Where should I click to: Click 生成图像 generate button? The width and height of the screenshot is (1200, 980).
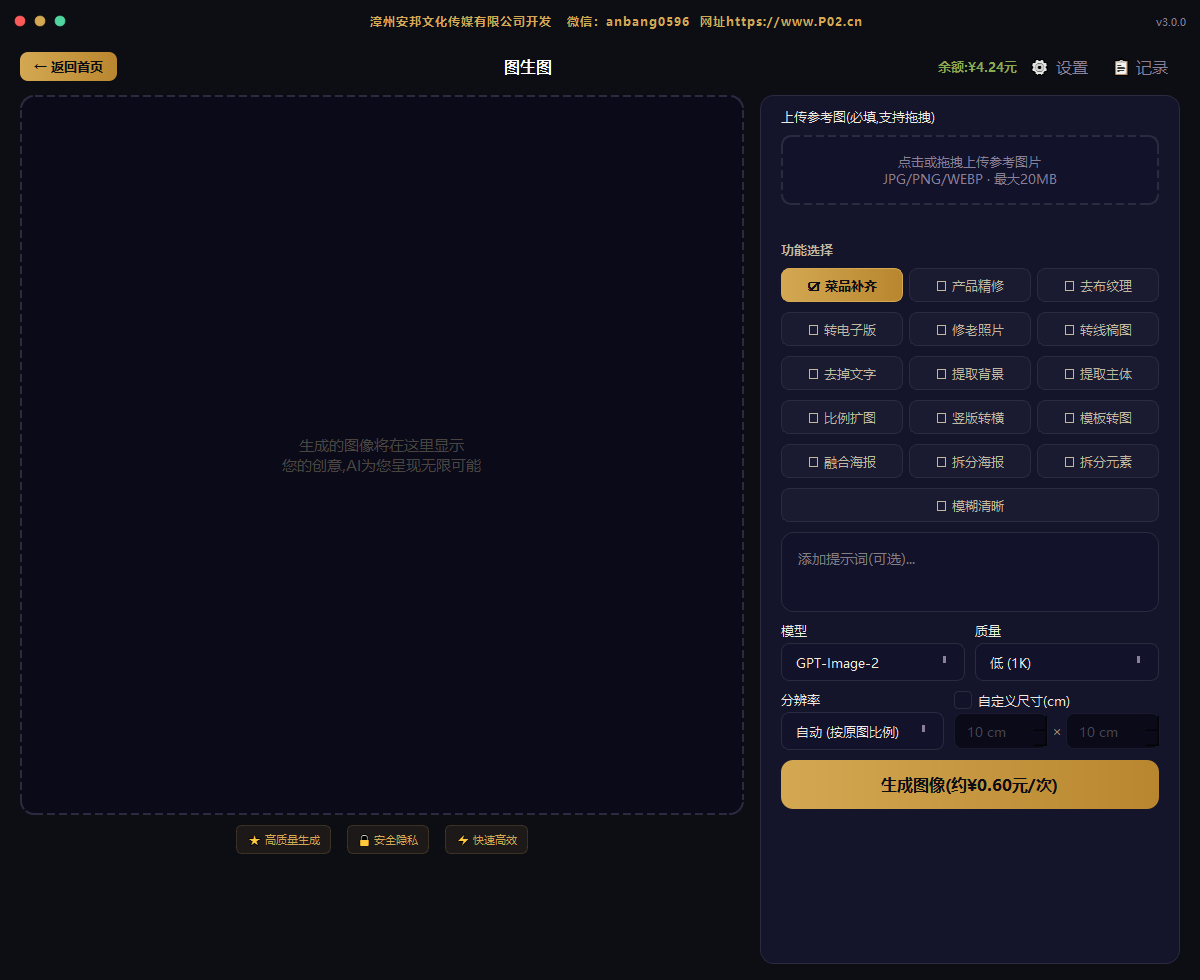pos(970,784)
